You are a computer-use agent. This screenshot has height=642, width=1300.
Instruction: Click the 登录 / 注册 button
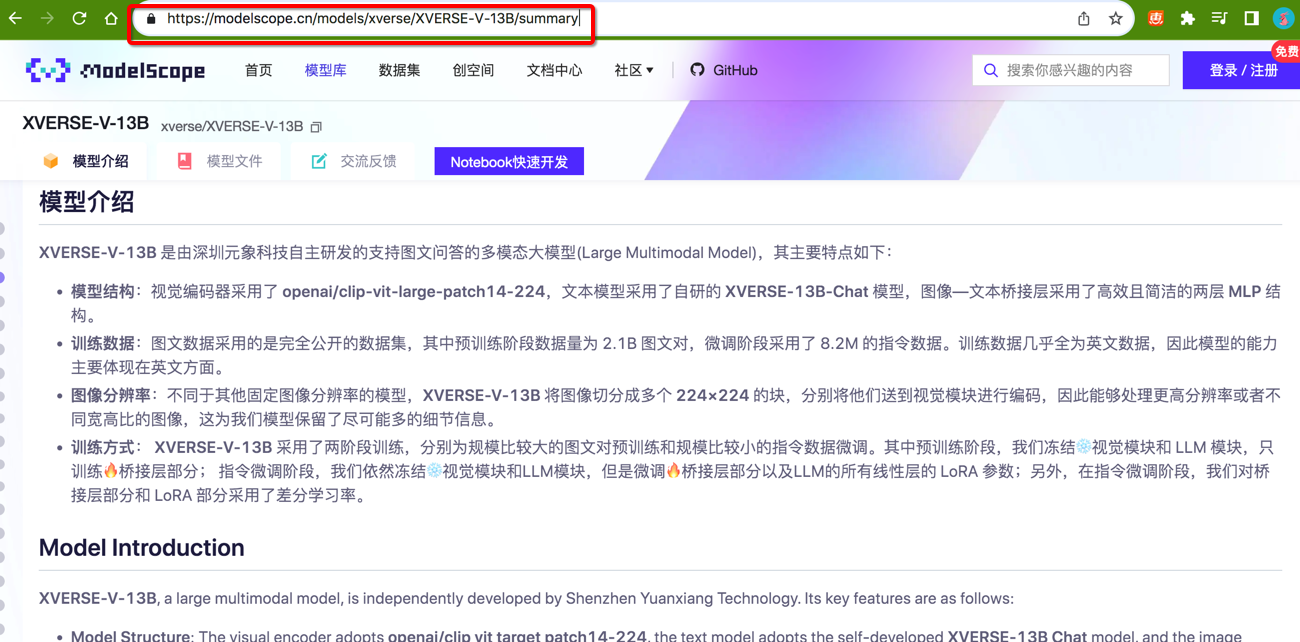(1241, 70)
